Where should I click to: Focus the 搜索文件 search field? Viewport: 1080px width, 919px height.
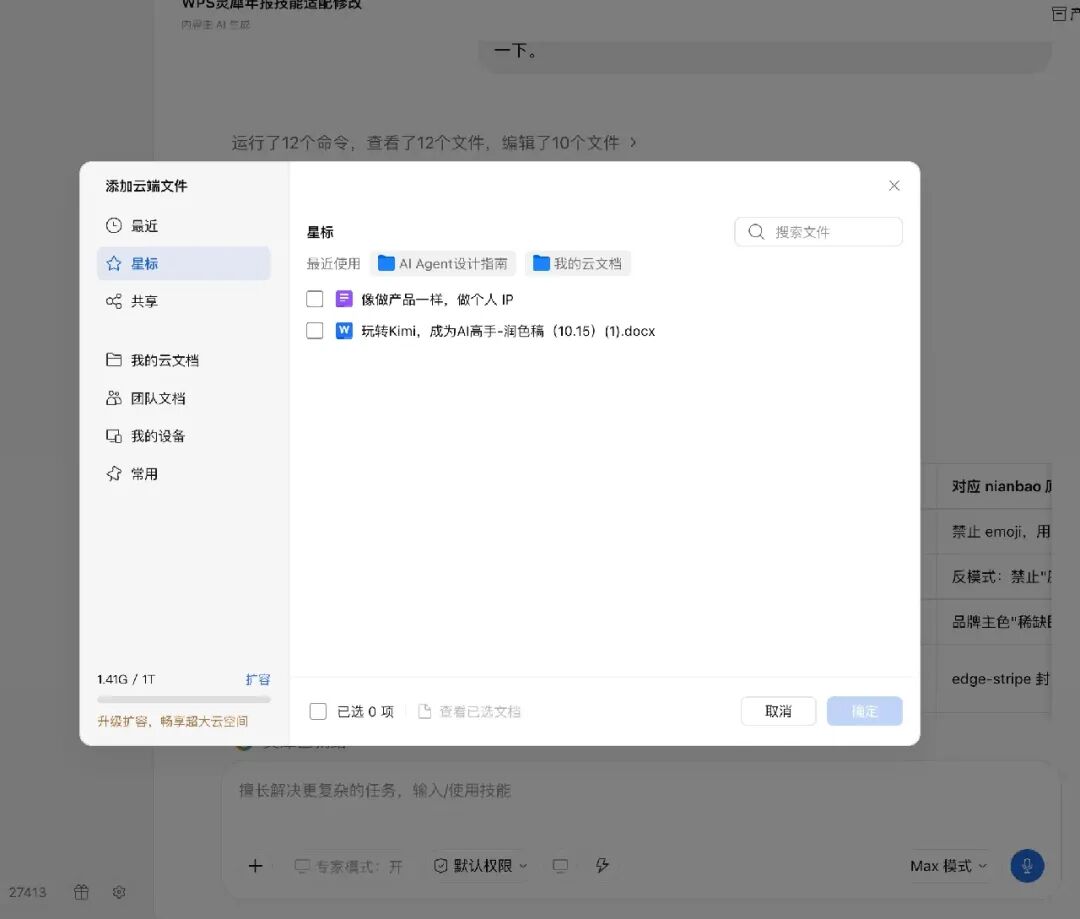[818, 231]
